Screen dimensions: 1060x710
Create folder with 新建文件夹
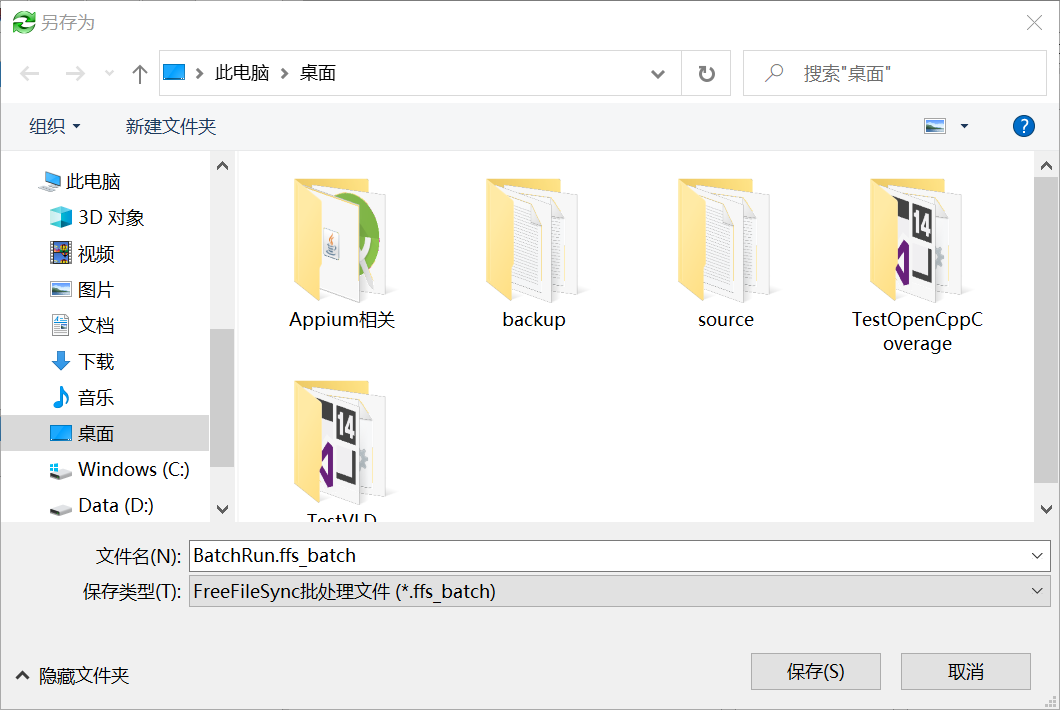point(170,126)
